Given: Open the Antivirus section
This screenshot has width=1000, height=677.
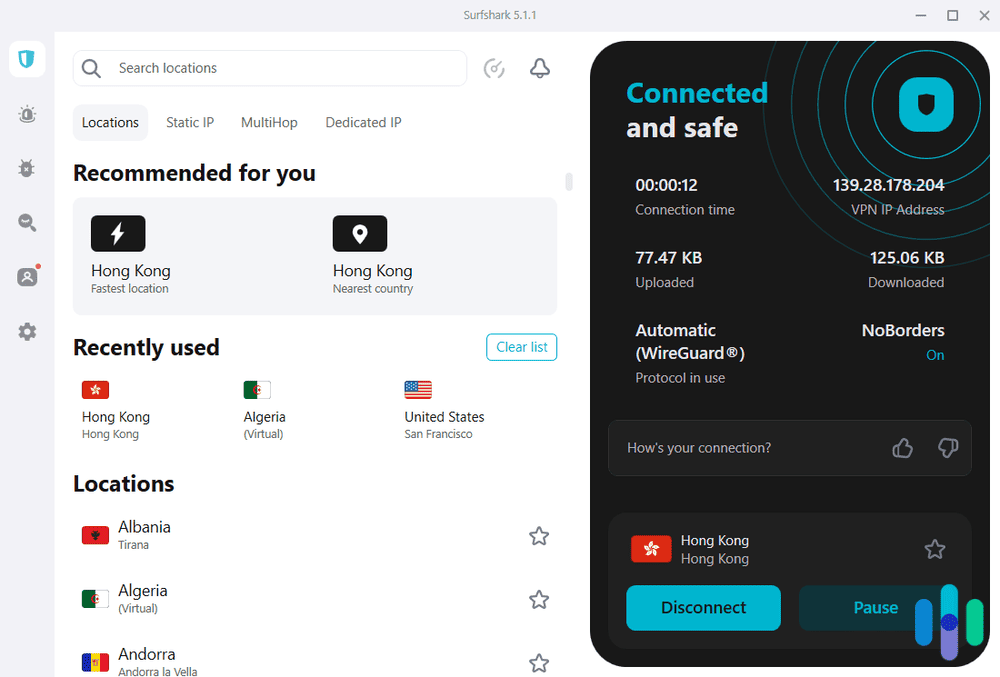Looking at the screenshot, I should click(x=26, y=168).
